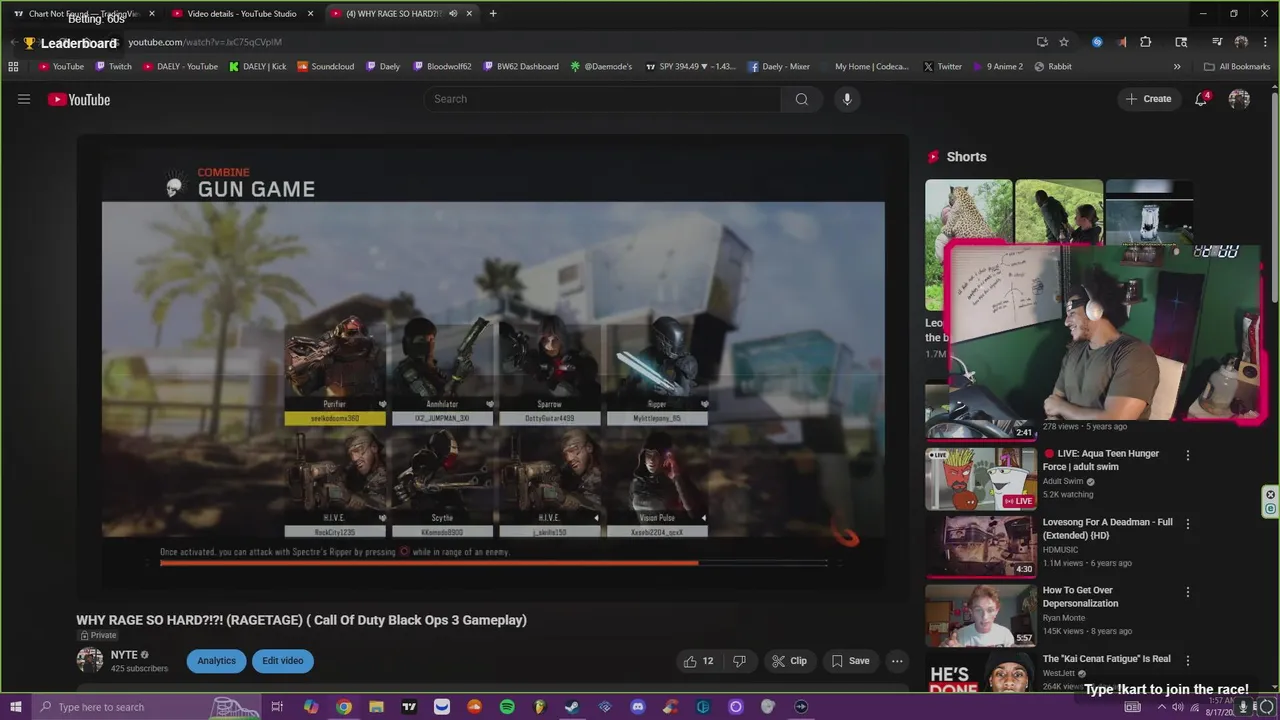Open the YouTube guide hamburger menu
Viewport: 1280px width, 720px height.
click(24, 99)
